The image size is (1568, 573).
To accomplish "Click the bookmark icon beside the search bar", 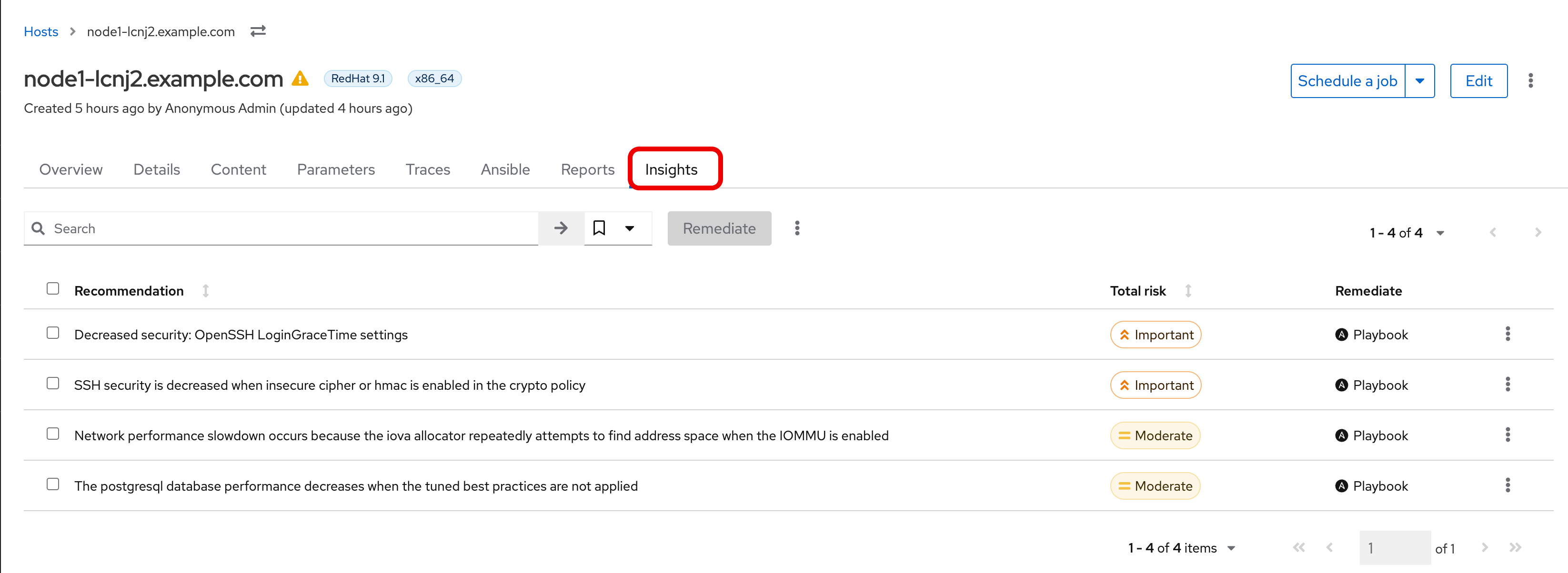I will point(600,228).
